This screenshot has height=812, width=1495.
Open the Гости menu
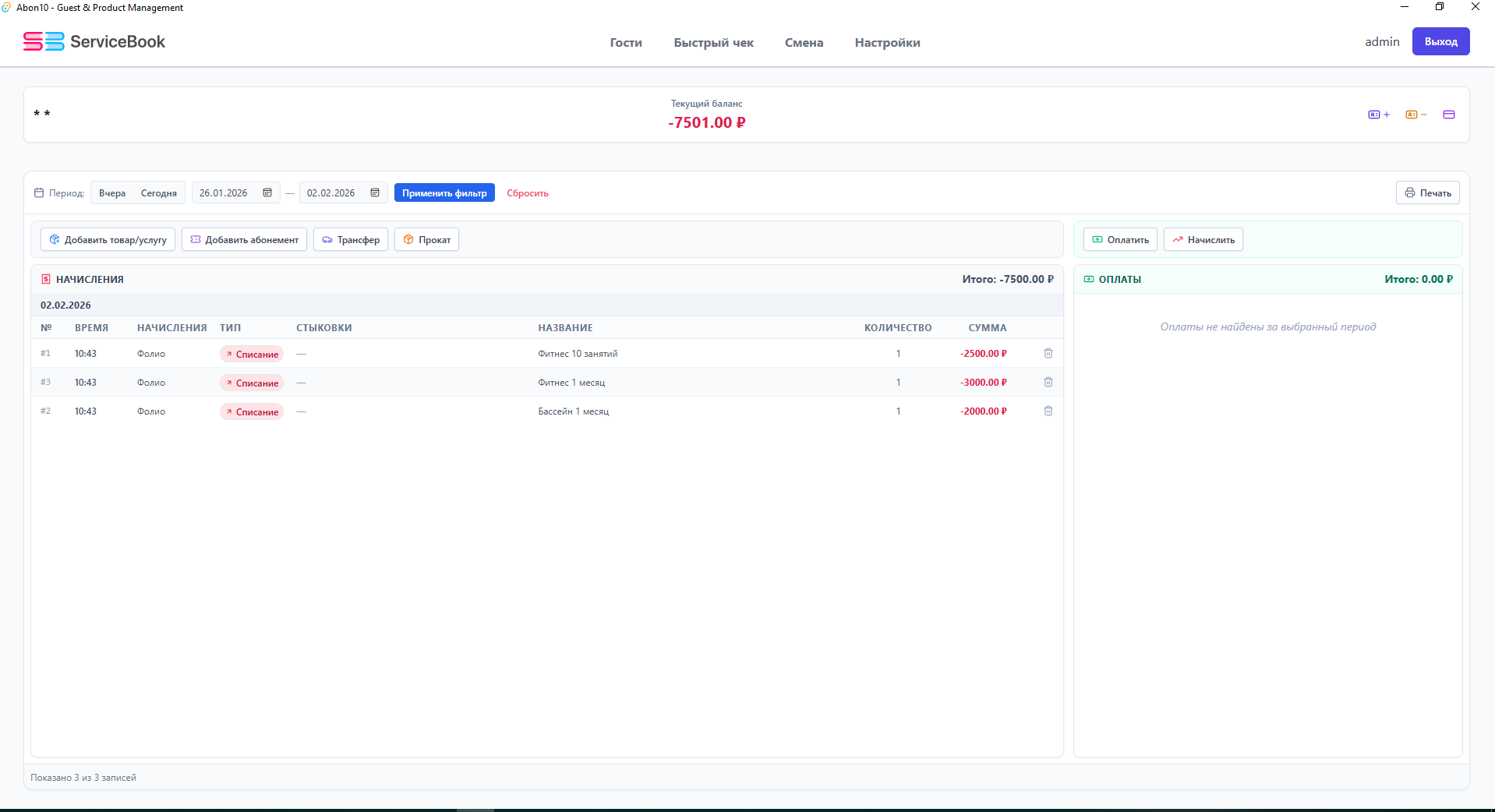[x=626, y=43]
